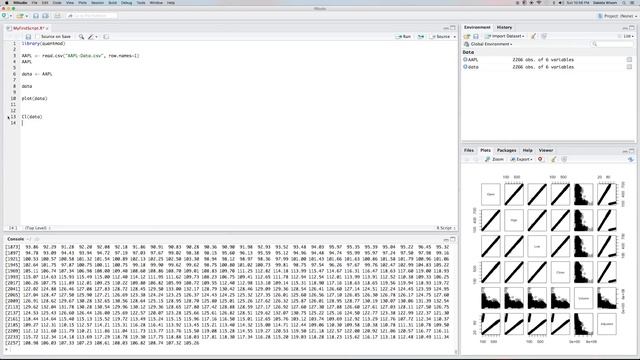
Task: Save the current document from main toolbar
Action: 36,16
